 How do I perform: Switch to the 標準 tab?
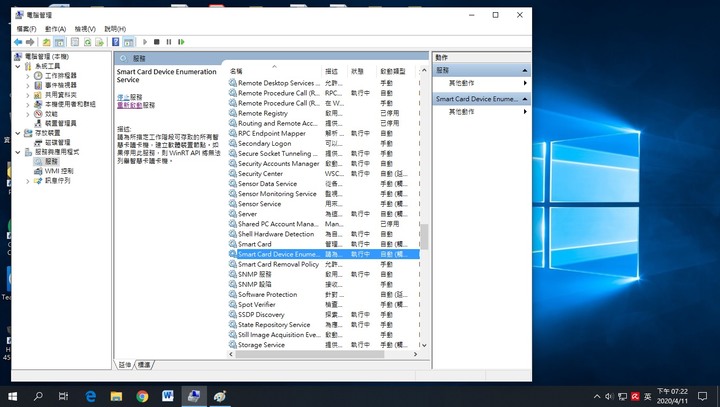click(144, 365)
